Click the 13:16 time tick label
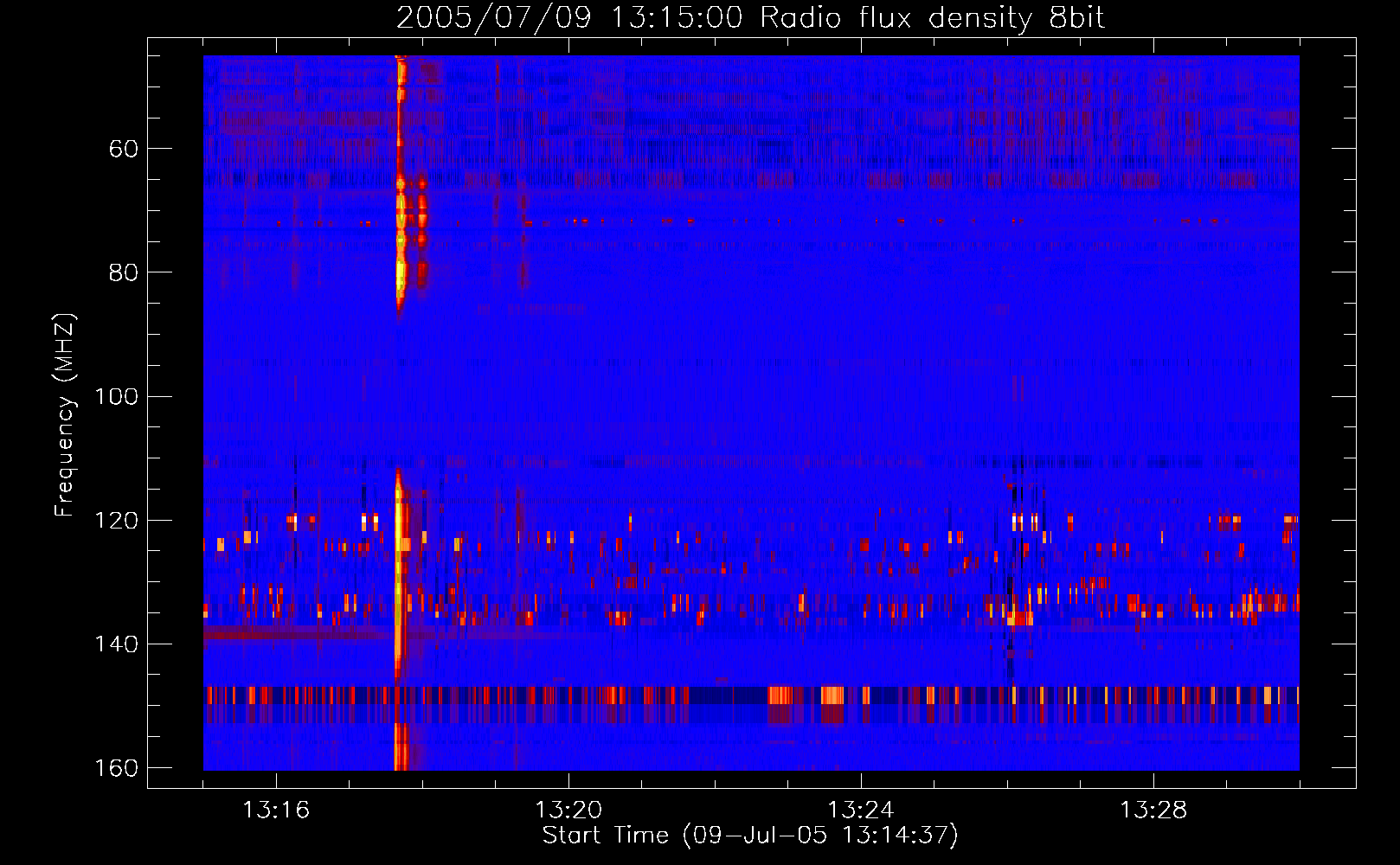Screen dimensions: 1400x865 pos(276,811)
